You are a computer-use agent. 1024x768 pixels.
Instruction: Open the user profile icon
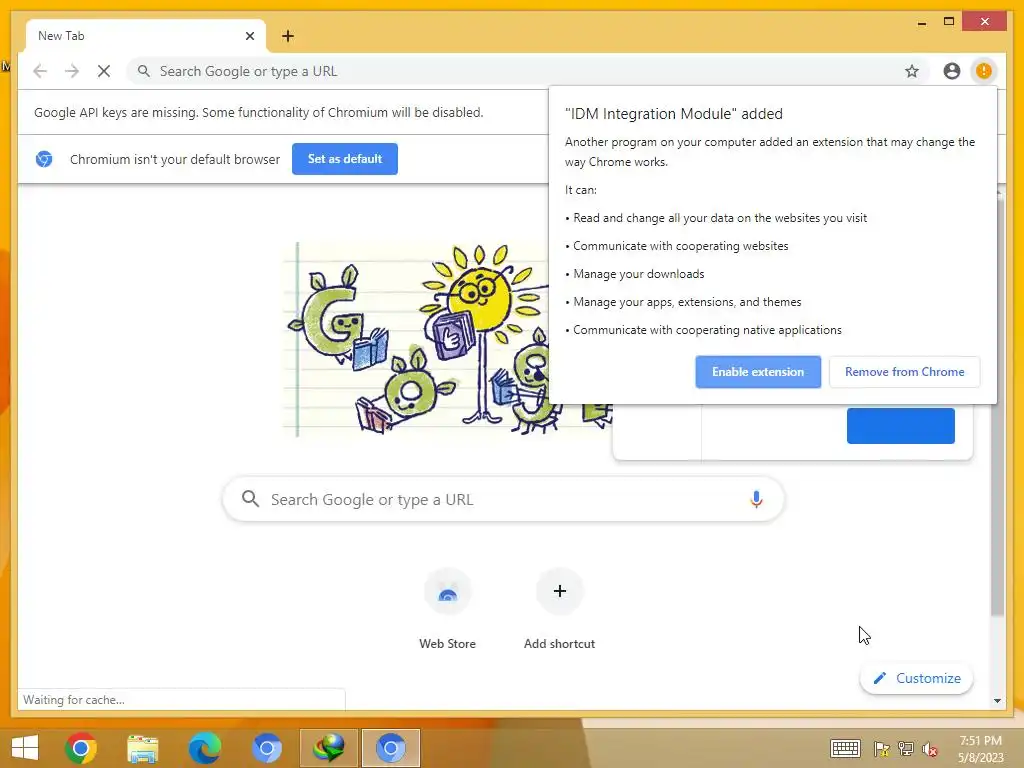pyautogui.click(x=952, y=71)
